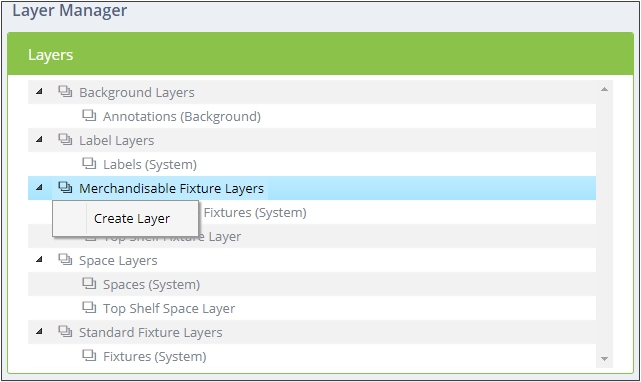Click the scroll up arrow in layers list
Viewport: 641px width, 382px height.
604,89
